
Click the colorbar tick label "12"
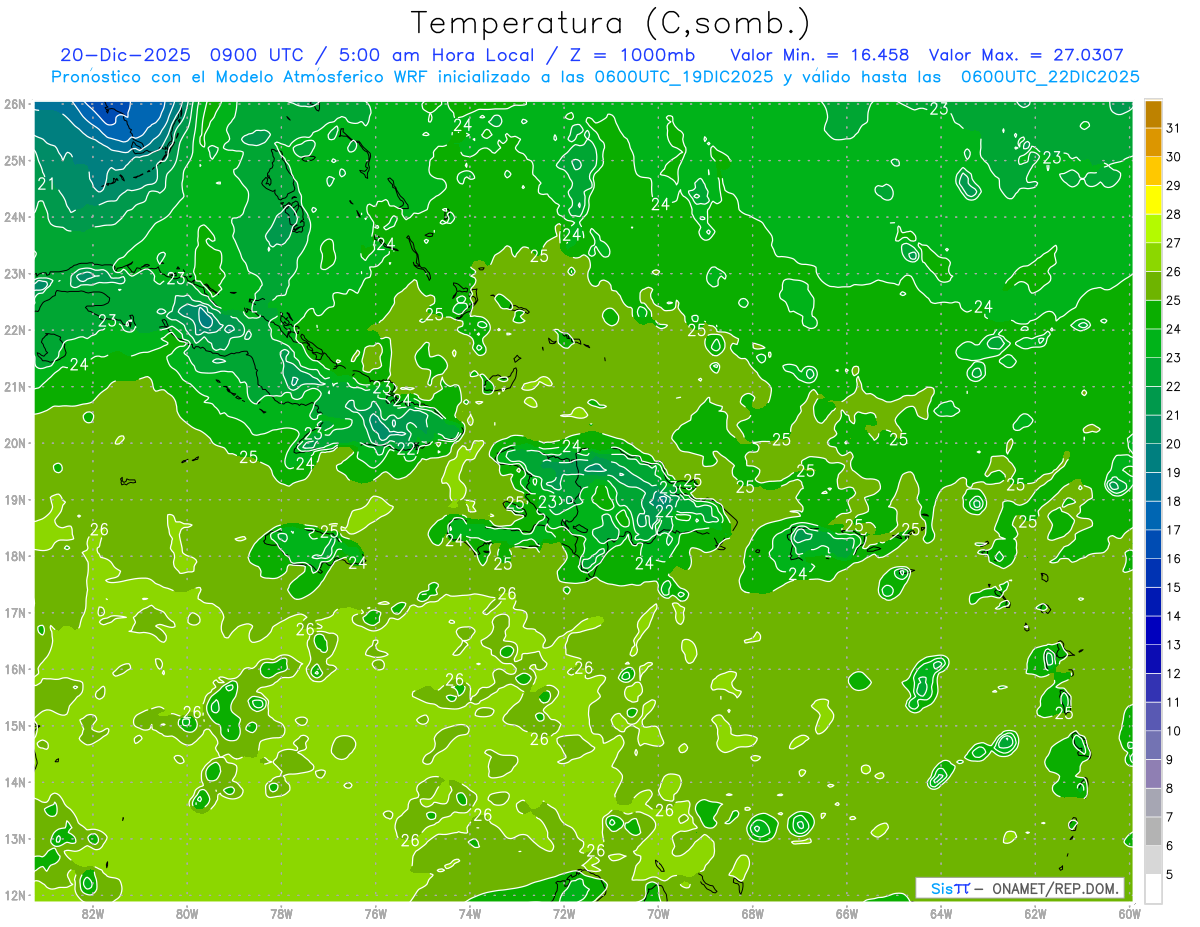pyautogui.click(x=1174, y=673)
